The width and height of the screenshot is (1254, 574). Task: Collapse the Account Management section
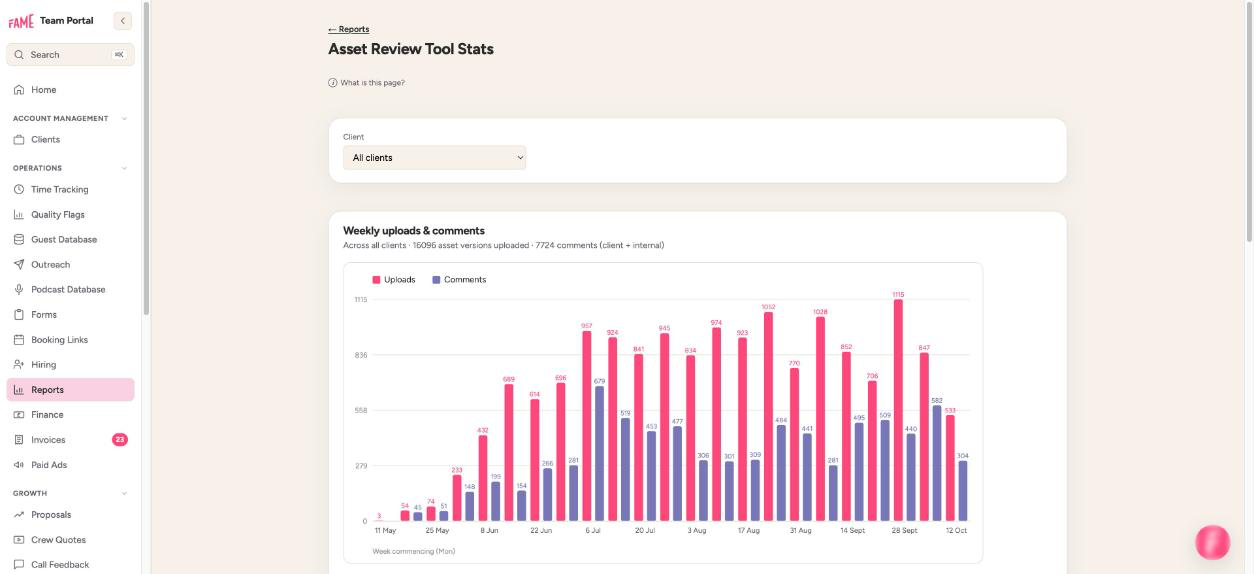point(124,119)
